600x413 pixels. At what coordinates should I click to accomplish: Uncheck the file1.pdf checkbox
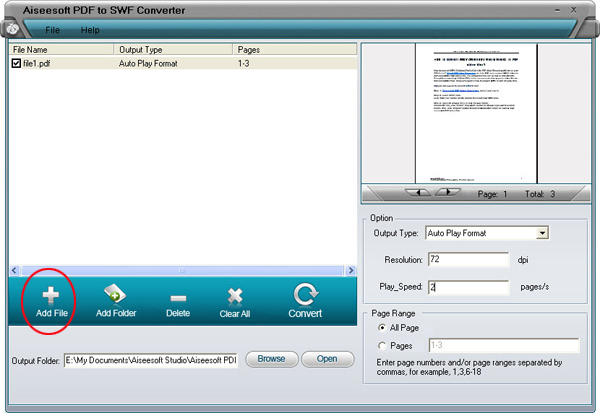16,63
